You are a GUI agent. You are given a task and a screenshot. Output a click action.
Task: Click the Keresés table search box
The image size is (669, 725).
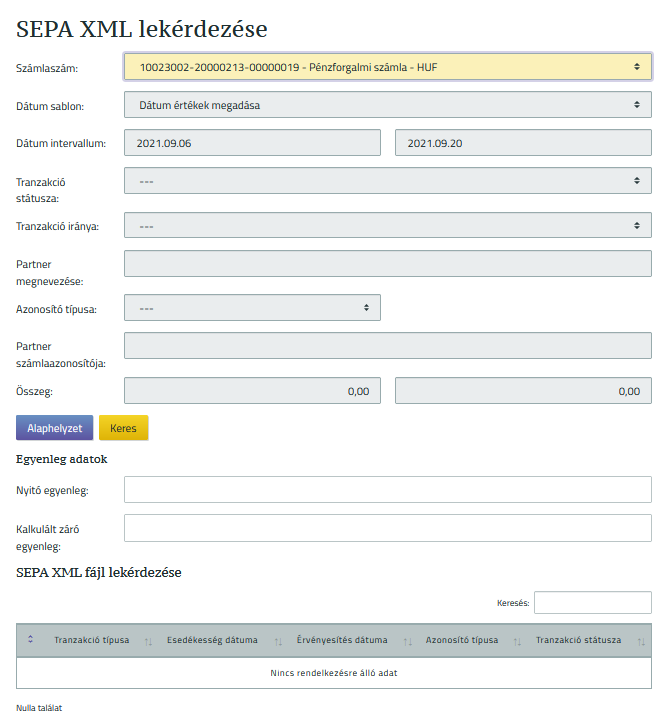coord(592,603)
